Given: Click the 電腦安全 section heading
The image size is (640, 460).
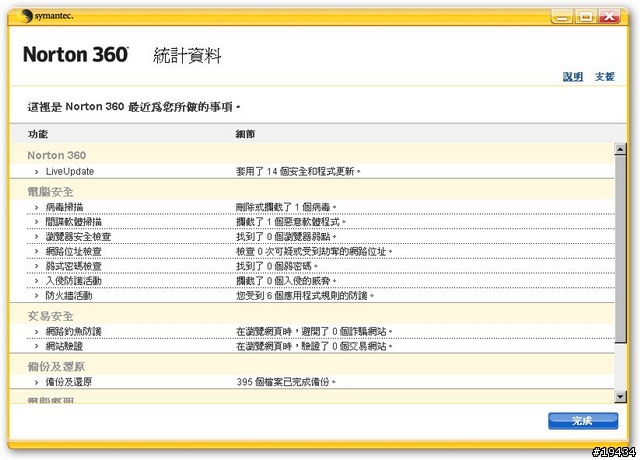Looking at the screenshot, I should coord(50,191).
